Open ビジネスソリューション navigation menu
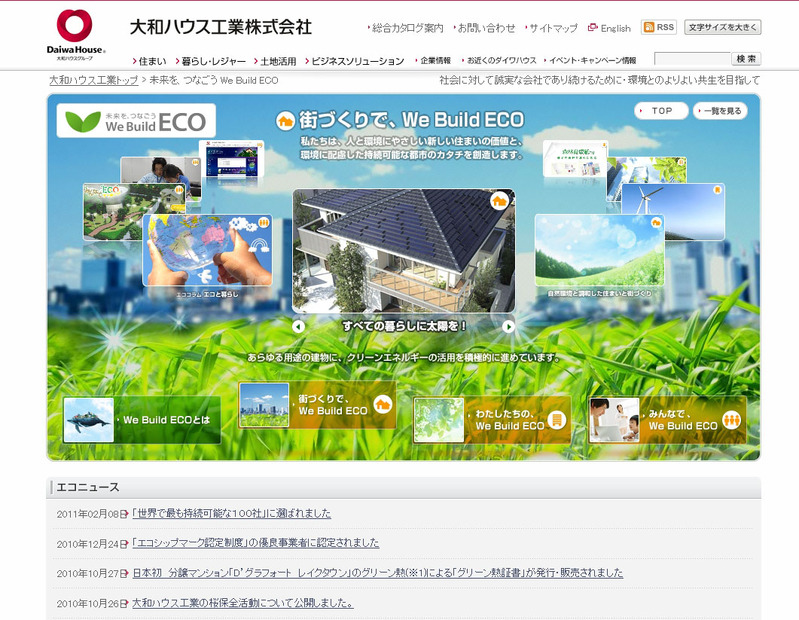Viewport: 799px width, 620px height. 355,61
